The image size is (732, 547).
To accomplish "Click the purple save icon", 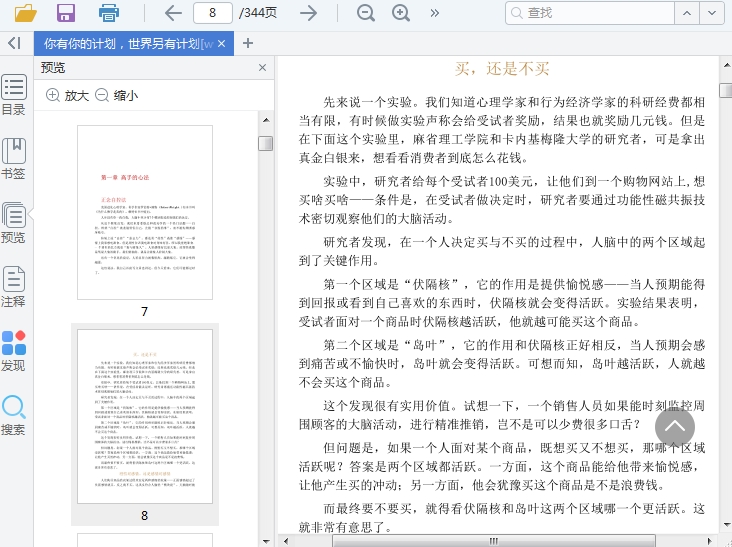I will coord(66,13).
